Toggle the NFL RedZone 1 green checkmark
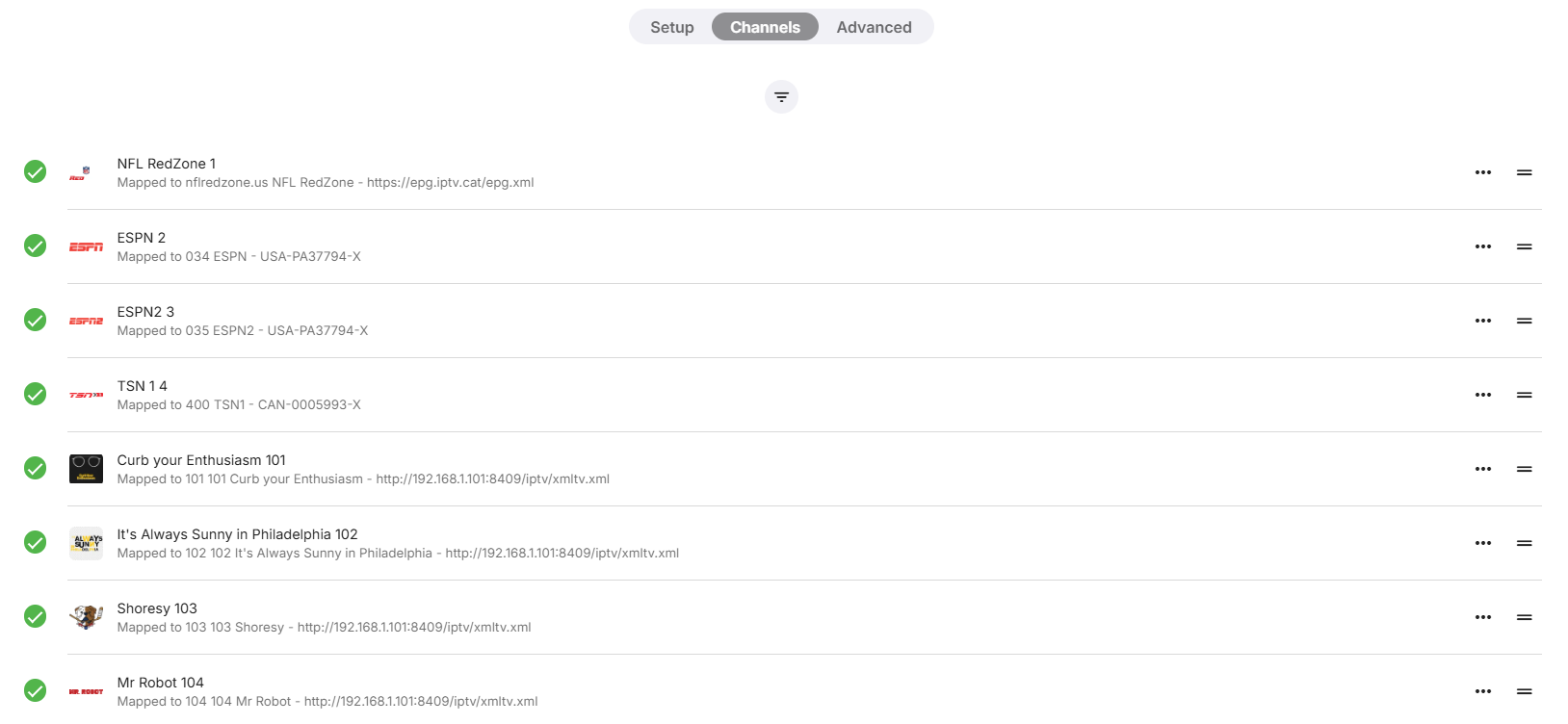Screen dimensions: 1568x724 35,171
